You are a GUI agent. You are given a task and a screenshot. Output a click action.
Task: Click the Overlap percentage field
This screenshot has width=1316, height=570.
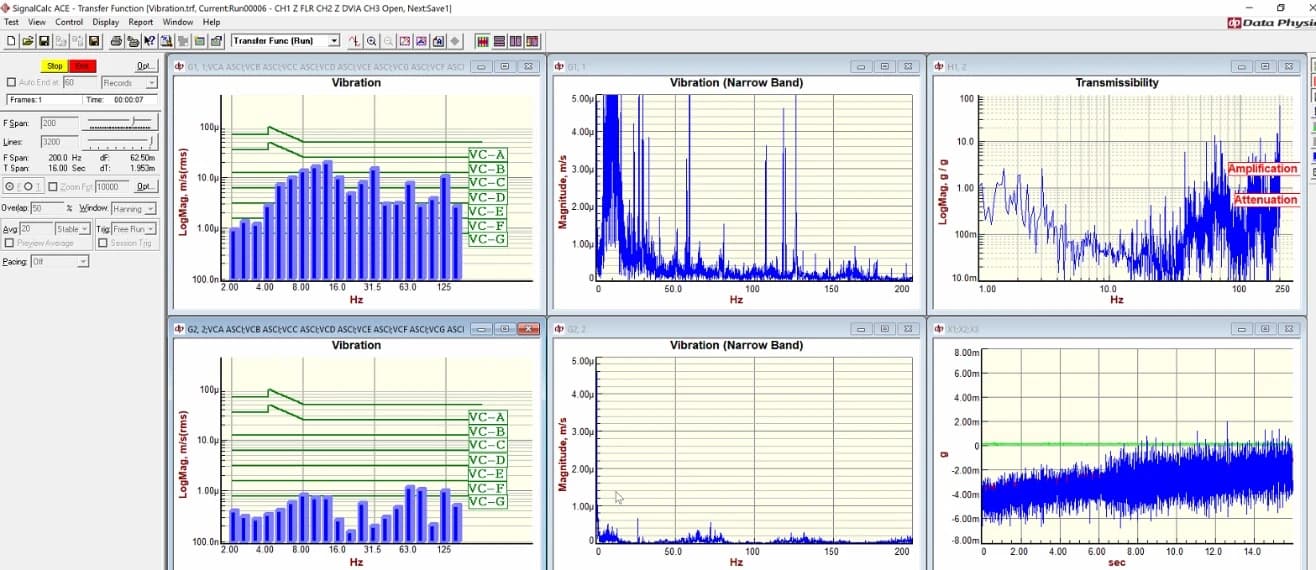[x=47, y=209]
